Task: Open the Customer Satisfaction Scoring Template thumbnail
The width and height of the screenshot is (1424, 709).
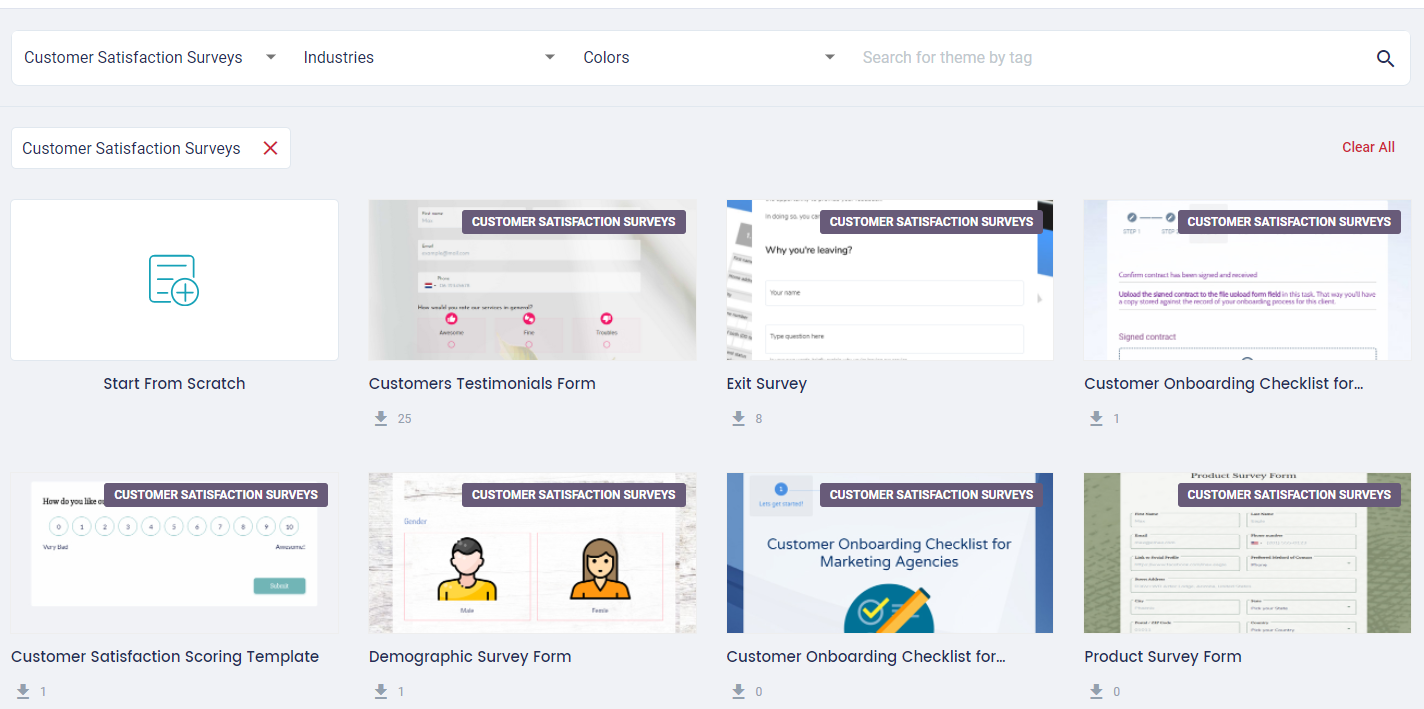Action: coord(174,553)
